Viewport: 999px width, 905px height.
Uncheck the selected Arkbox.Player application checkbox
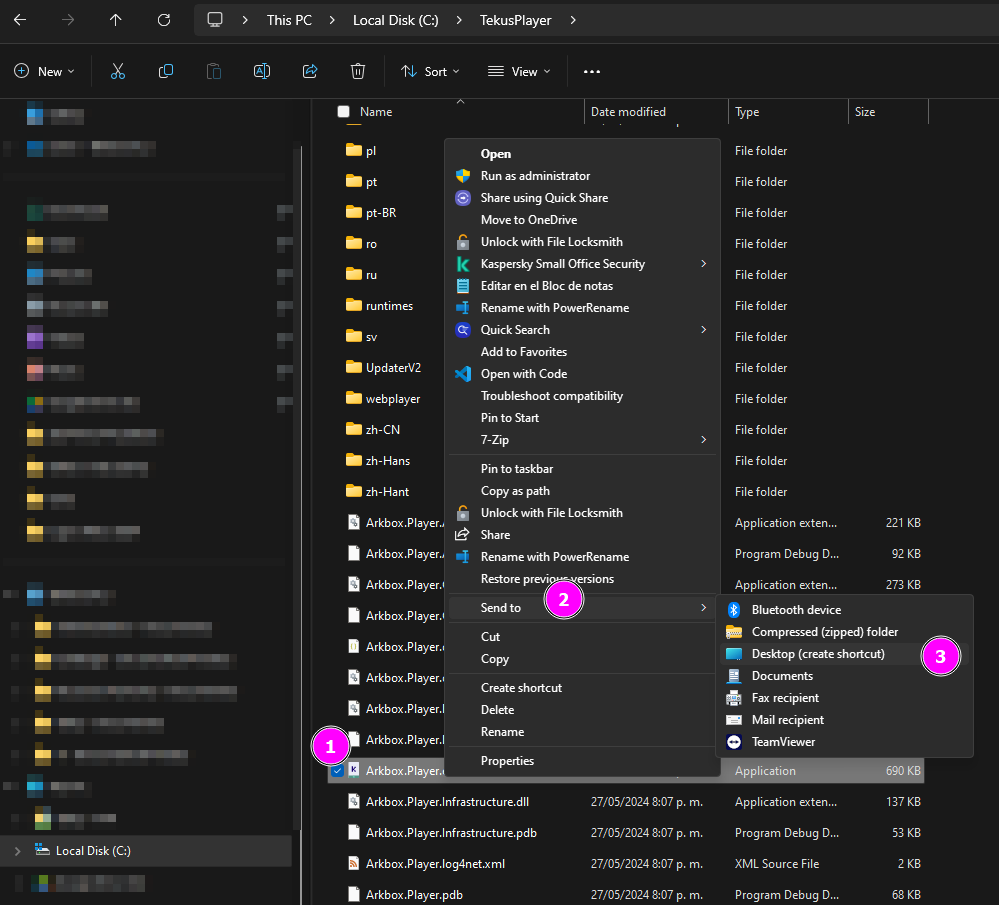point(338,771)
